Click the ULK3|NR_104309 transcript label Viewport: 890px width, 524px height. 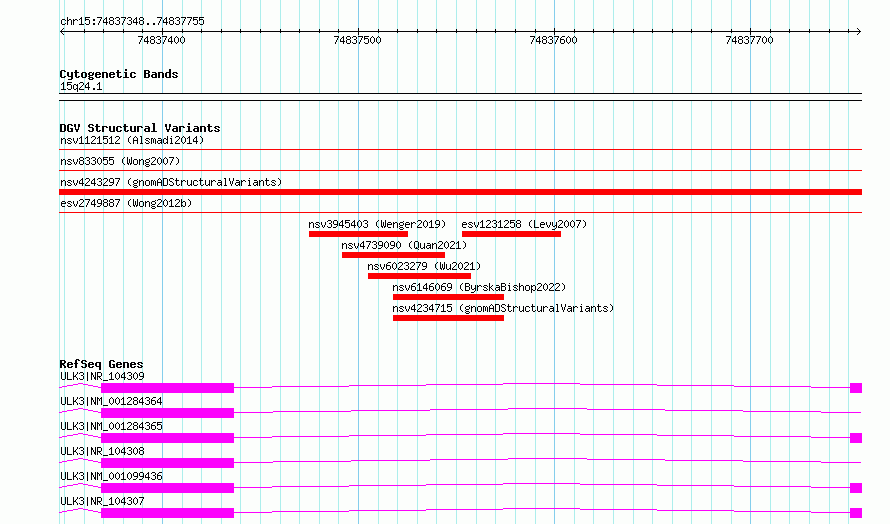tap(102, 376)
